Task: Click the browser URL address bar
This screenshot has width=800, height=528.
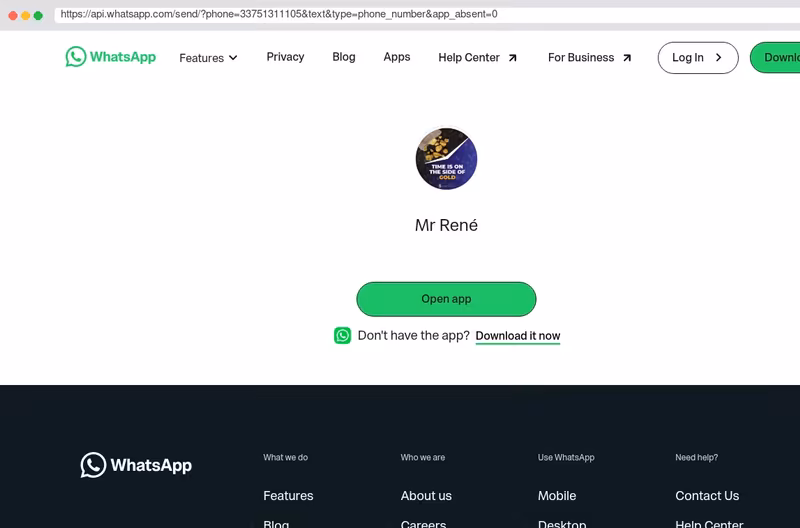Action: pos(427,14)
